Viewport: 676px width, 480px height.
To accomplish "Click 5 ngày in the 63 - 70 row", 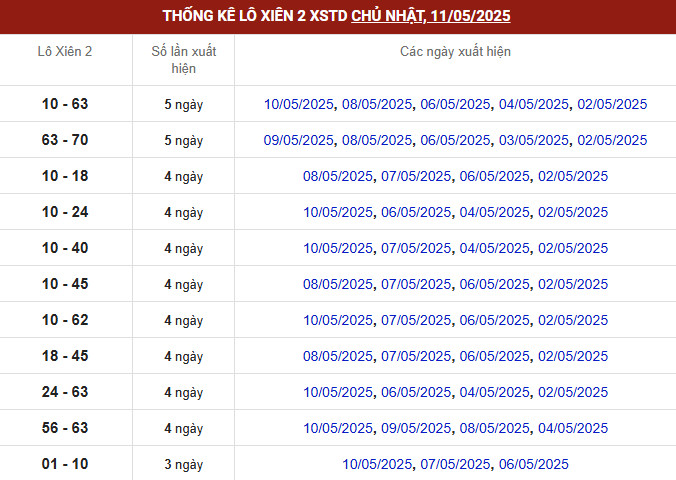I will [x=184, y=141].
